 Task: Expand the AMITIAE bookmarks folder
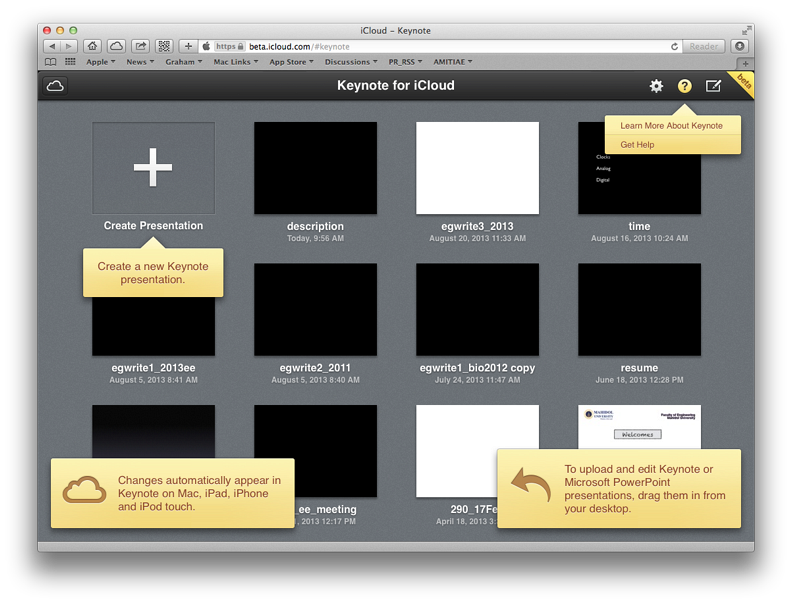(453, 62)
